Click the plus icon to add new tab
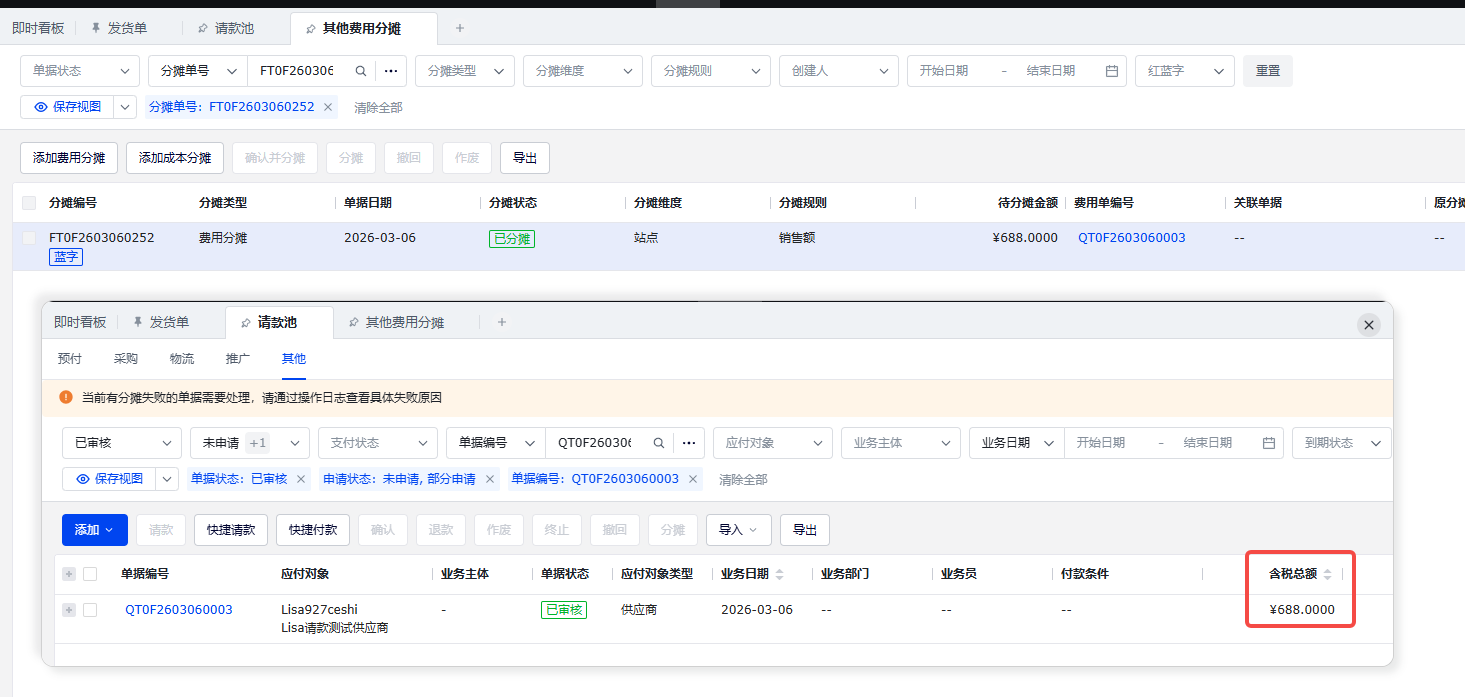 [460, 28]
